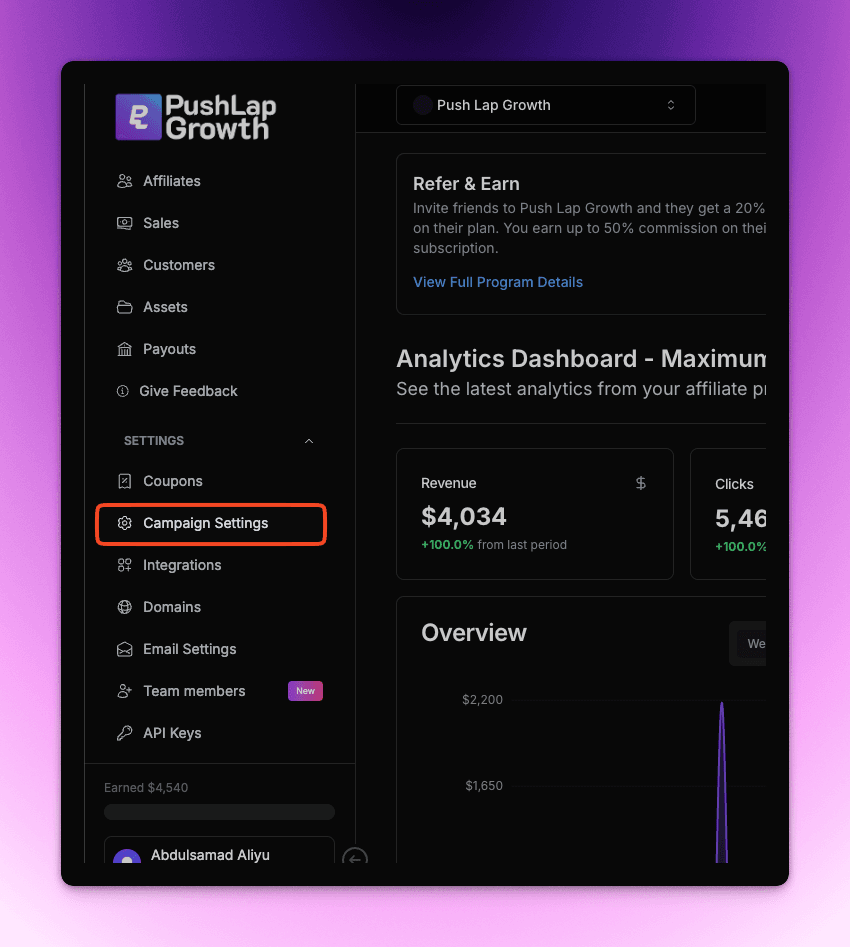Collapse the Settings section chevron
The height and width of the screenshot is (947, 850).
(x=309, y=441)
